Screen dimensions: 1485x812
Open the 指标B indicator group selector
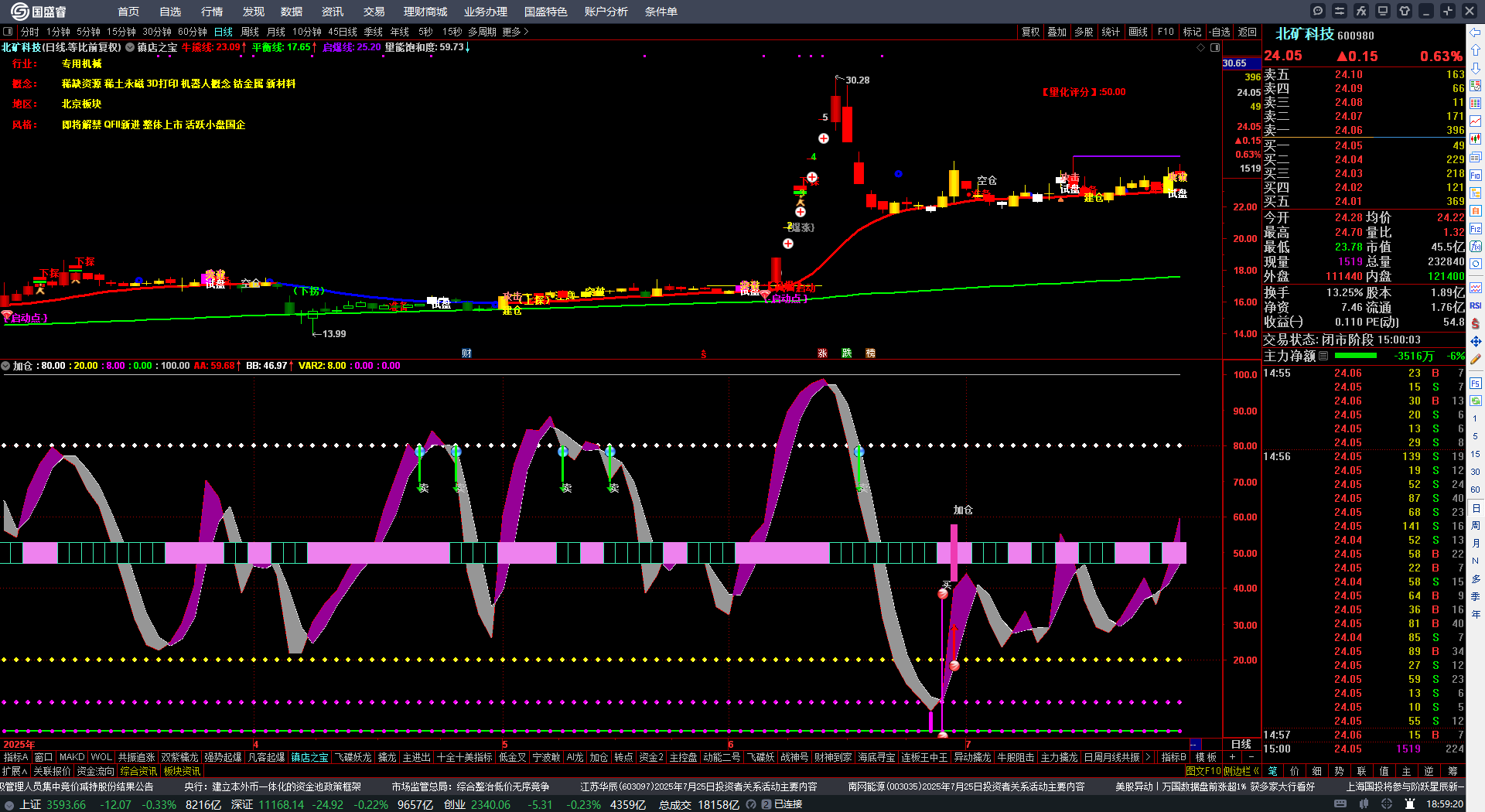pyautogui.click(x=1173, y=757)
